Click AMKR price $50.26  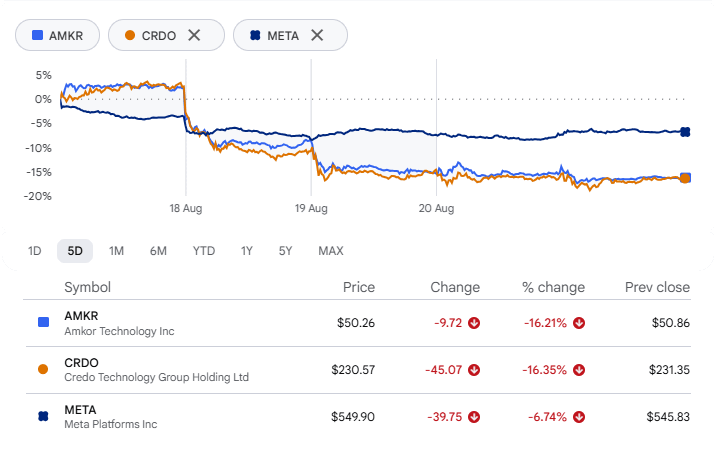pyautogui.click(x=356, y=323)
